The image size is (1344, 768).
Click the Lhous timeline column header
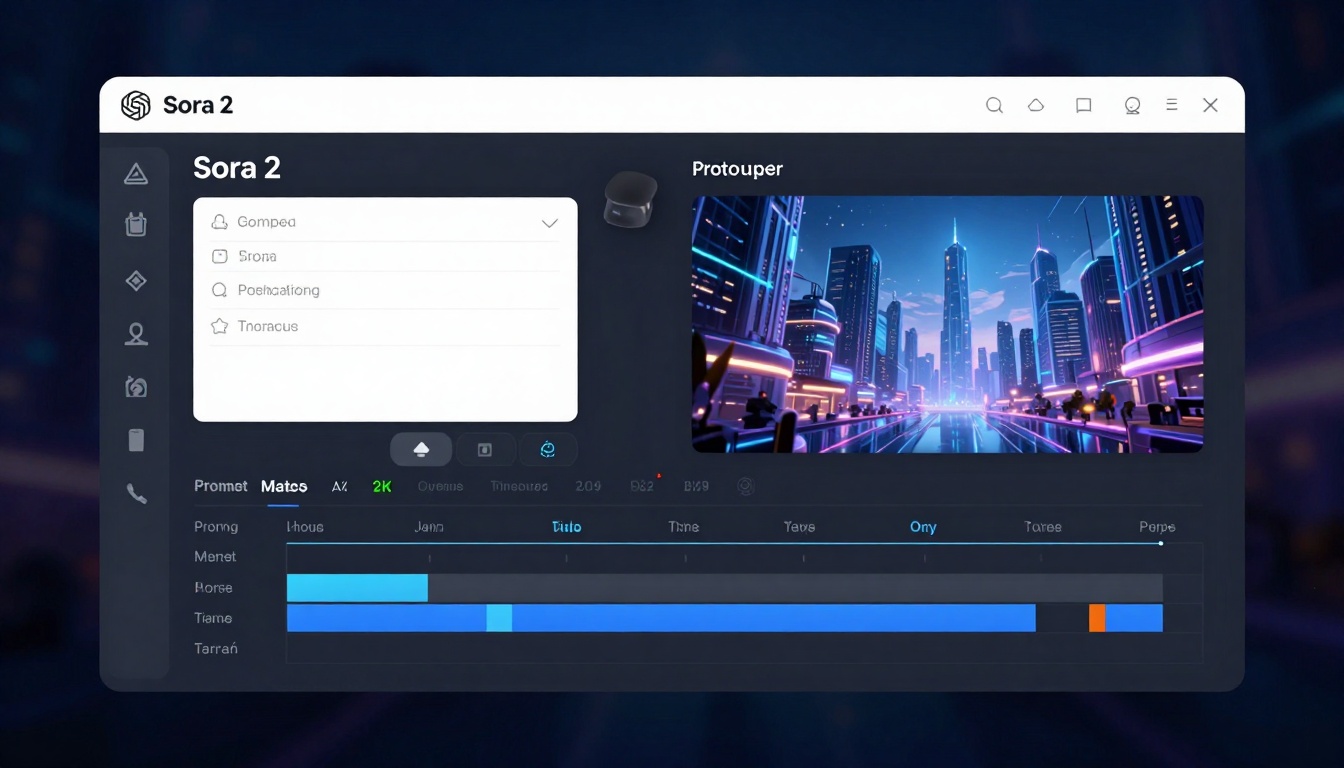[x=305, y=526]
